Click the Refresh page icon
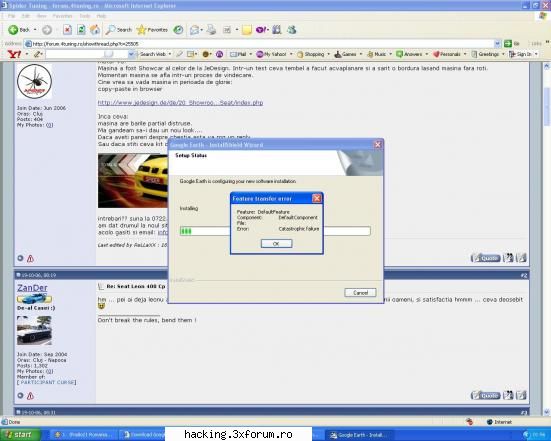This screenshot has height=441, width=551. (81, 30)
